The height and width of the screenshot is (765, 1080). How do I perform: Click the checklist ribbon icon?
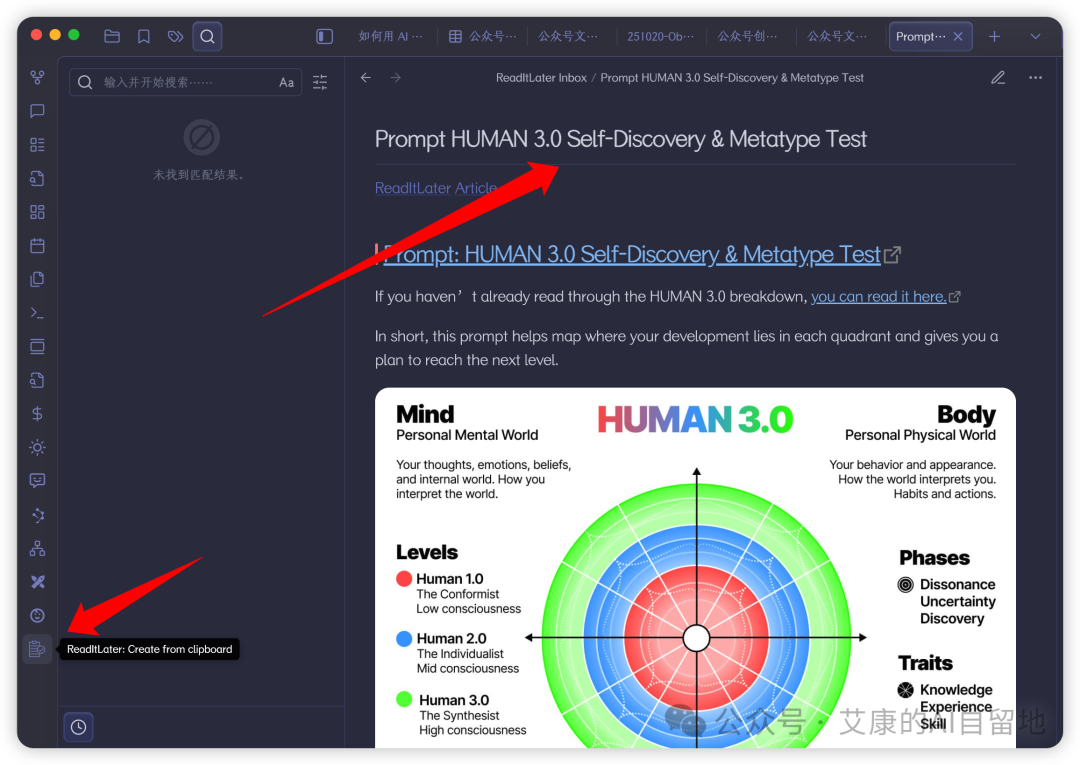coord(37,145)
